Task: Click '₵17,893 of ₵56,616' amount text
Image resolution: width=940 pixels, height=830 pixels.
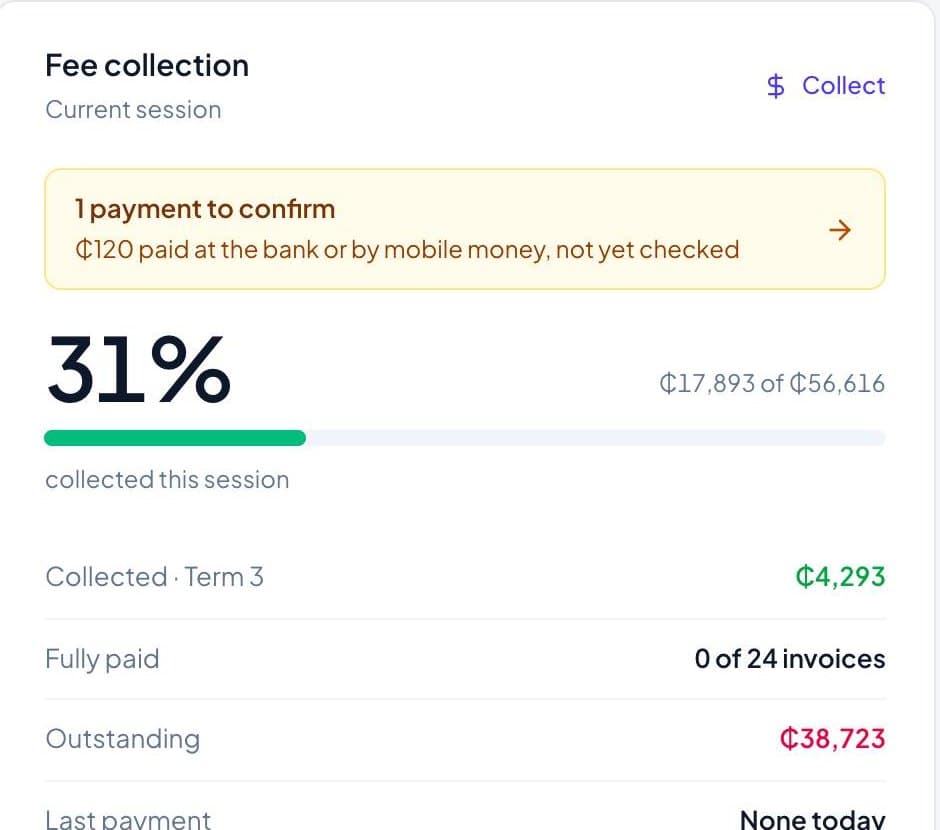Action: (x=772, y=384)
